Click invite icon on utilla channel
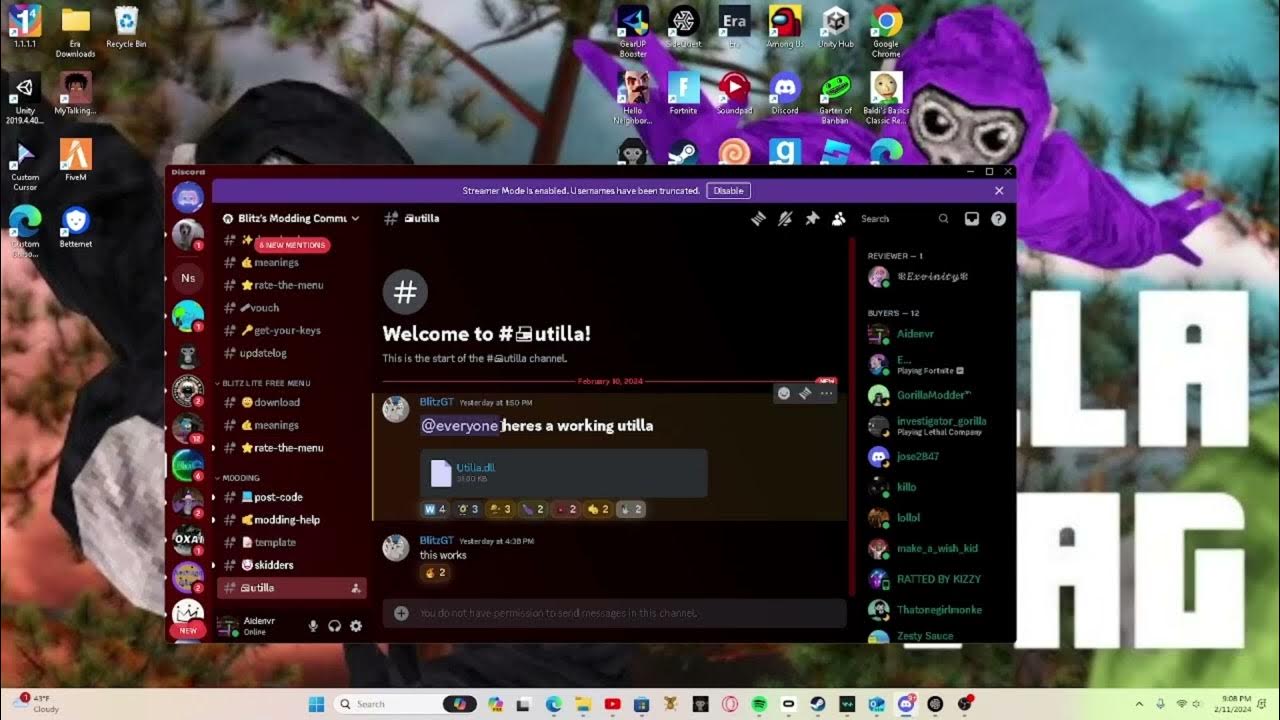 point(356,588)
